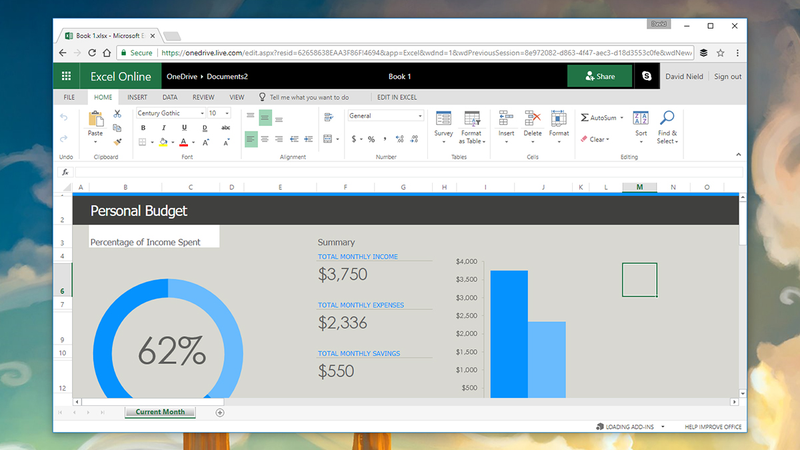Screen dimensions: 800x450
Task: Open the Documents2 breadcrumb link
Action: click(227, 76)
